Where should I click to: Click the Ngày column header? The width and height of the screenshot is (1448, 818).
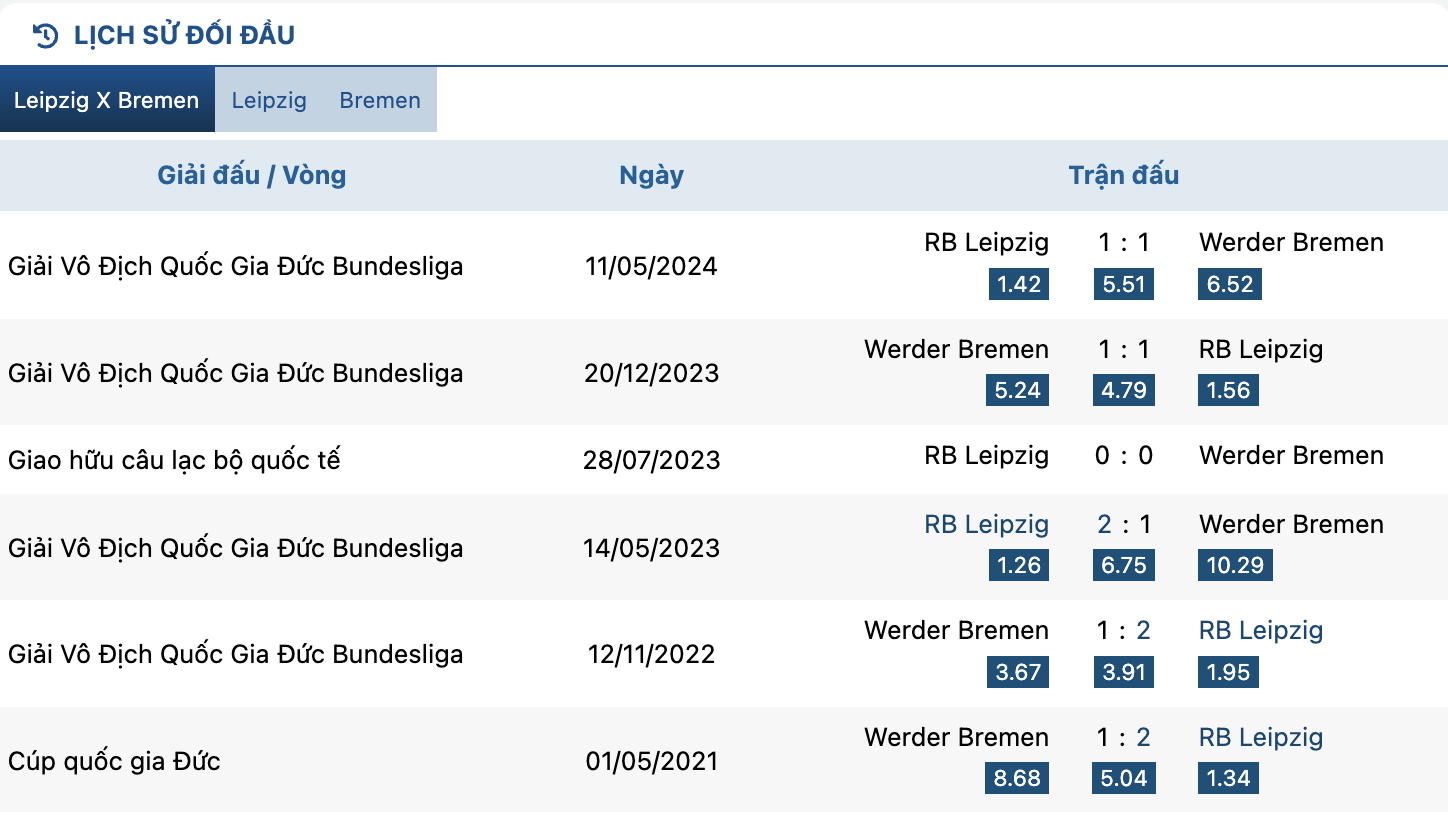(x=652, y=175)
